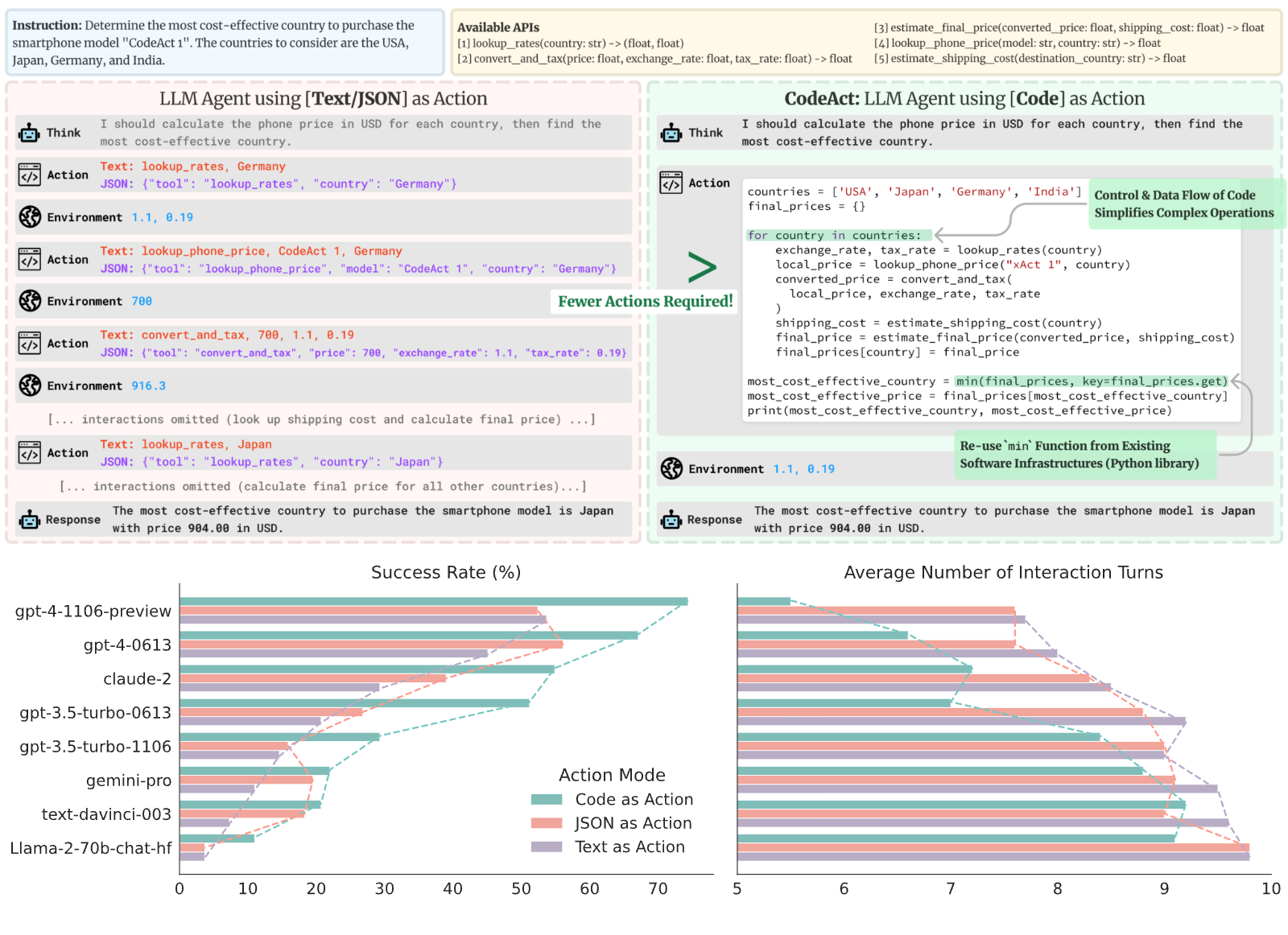This screenshot has height=935, width=1288.
Task: Click the "CodeAct: LLM Agent using [Code] as Action" heading
Action: (964, 98)
